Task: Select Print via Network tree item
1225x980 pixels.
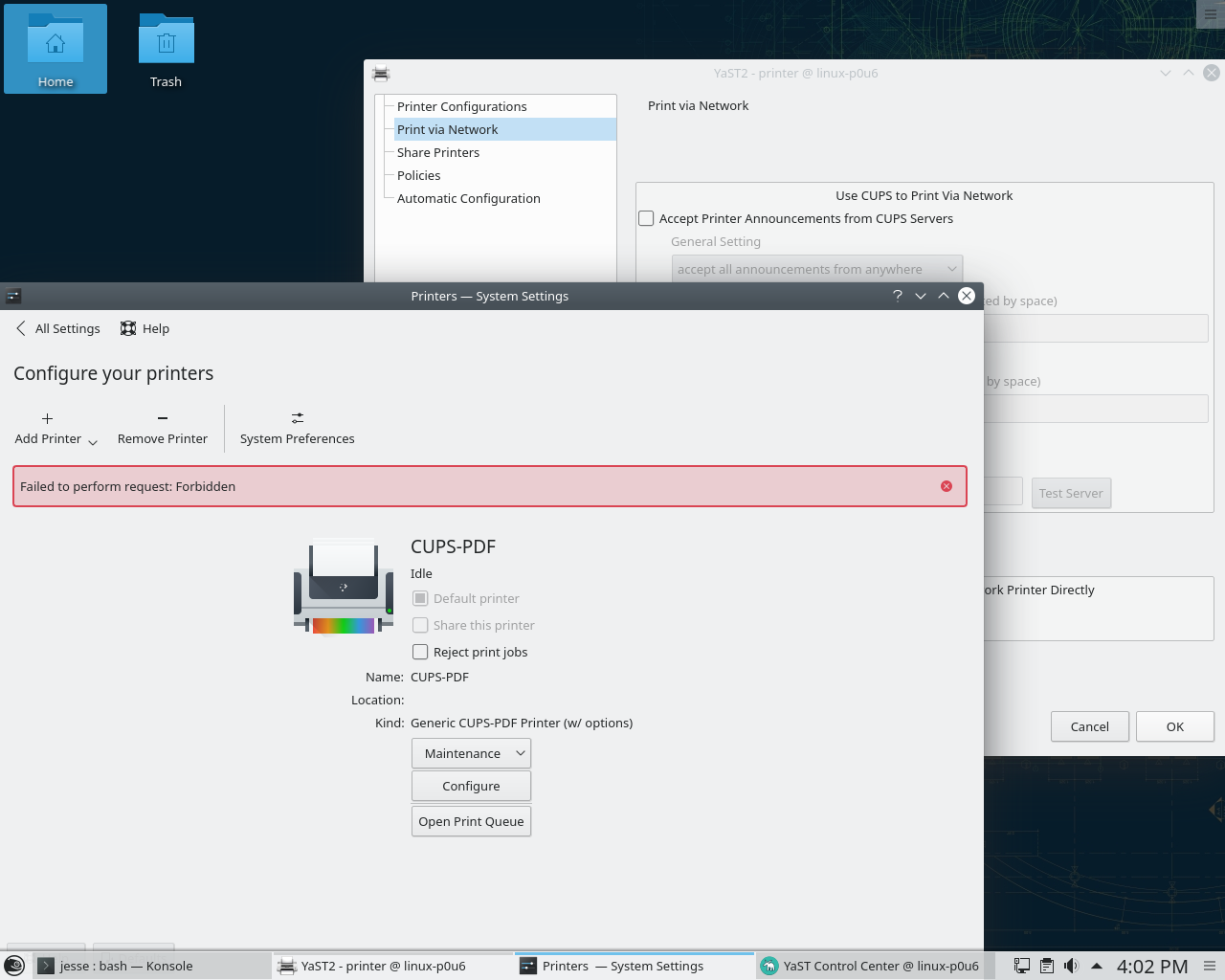Action: coord(505,129)
